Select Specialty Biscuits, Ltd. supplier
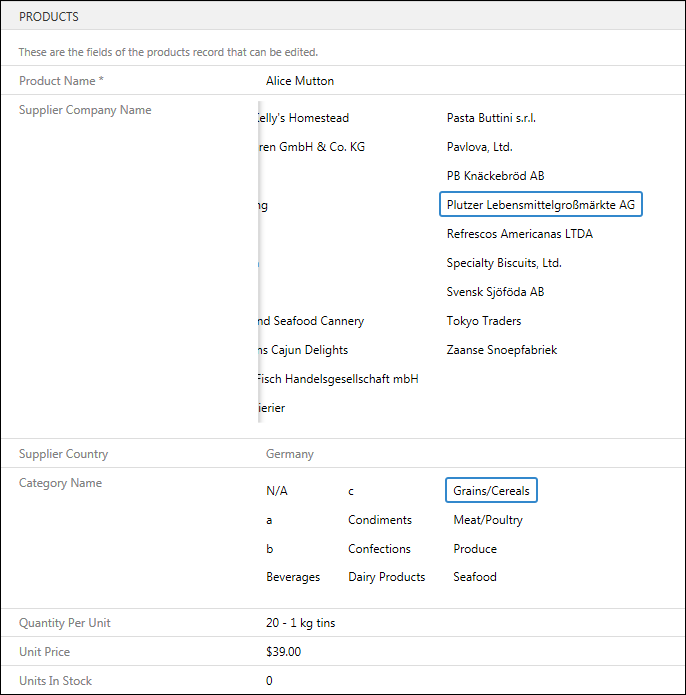 tap(504, 263)
